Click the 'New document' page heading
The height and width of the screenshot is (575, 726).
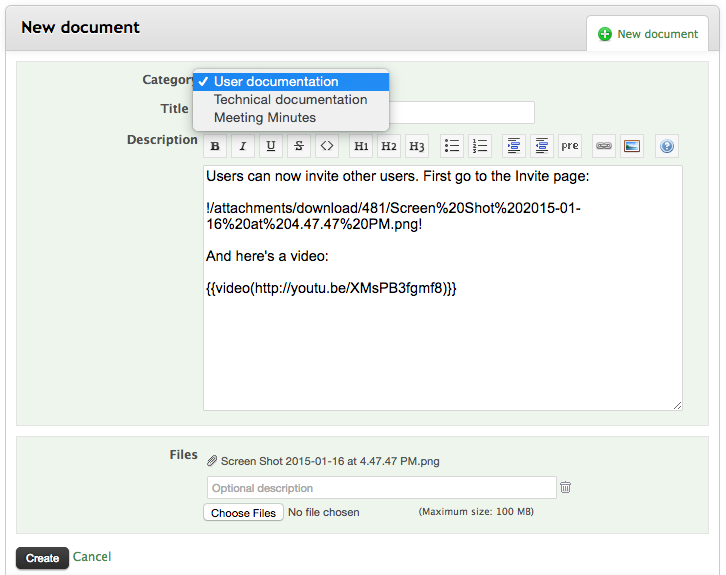pyautogui.click(x=80, y=27)
